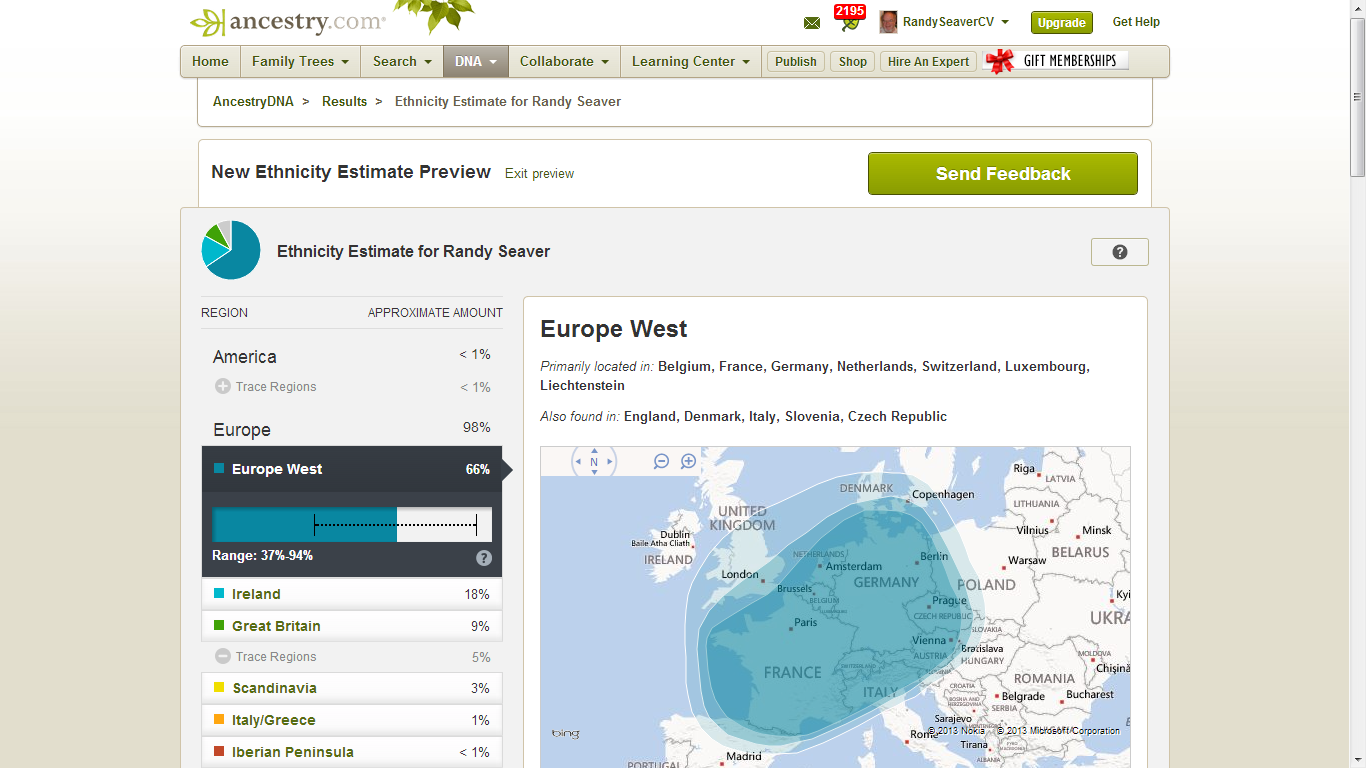Image resolution: width=1366 pixels, height=768 pixels.
Task: Open the messages envelope icon
Action: (811, 21)
